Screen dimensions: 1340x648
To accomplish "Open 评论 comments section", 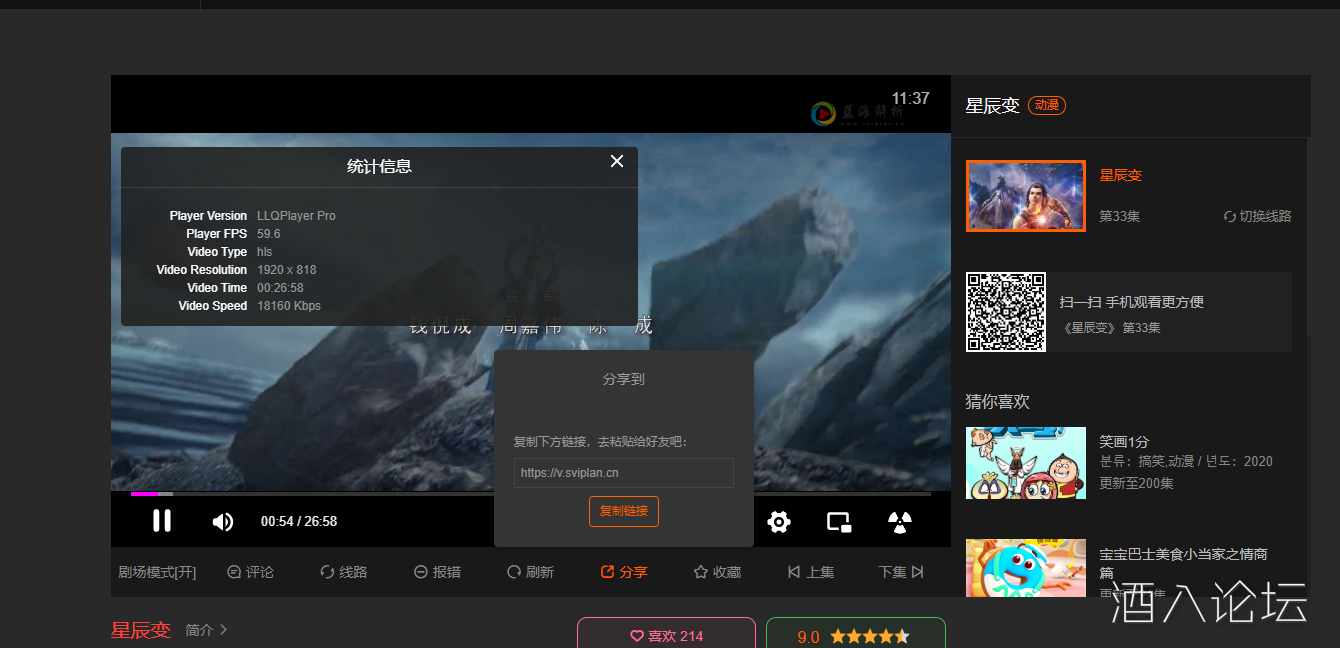I will point(250,572).
